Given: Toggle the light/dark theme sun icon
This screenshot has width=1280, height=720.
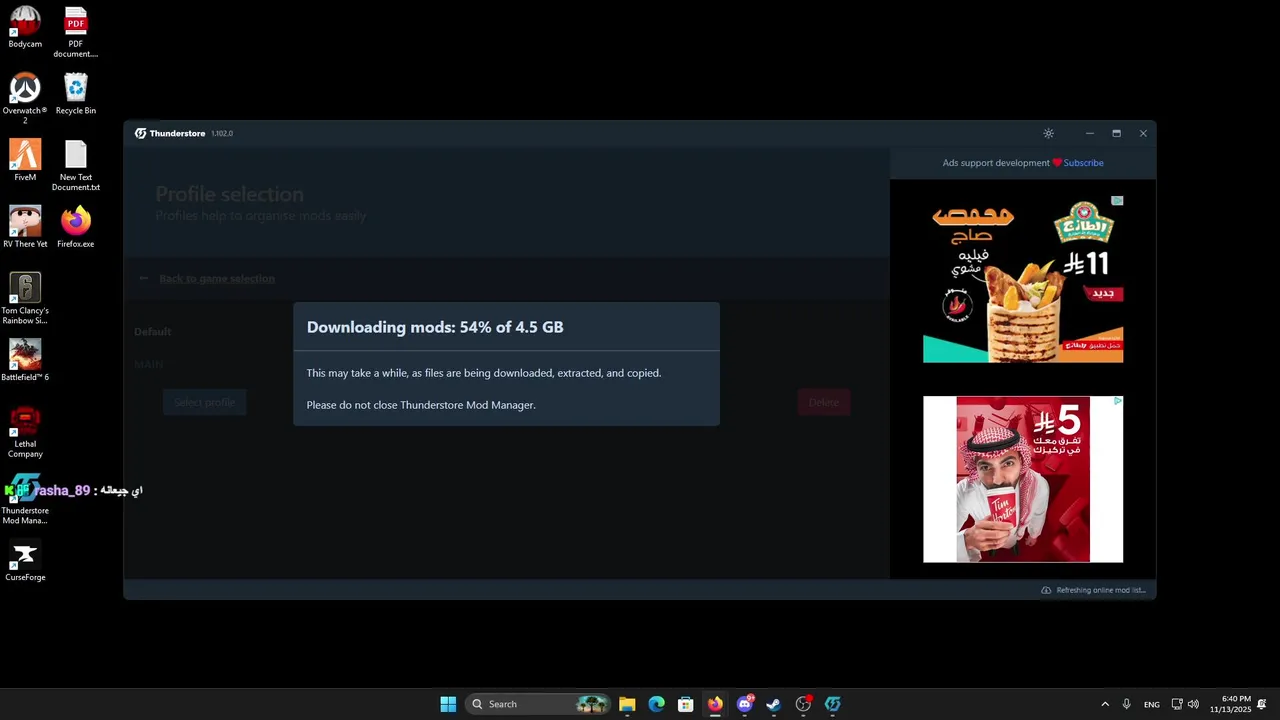Looking at the screenshot, I should (x=1048, y=133).
